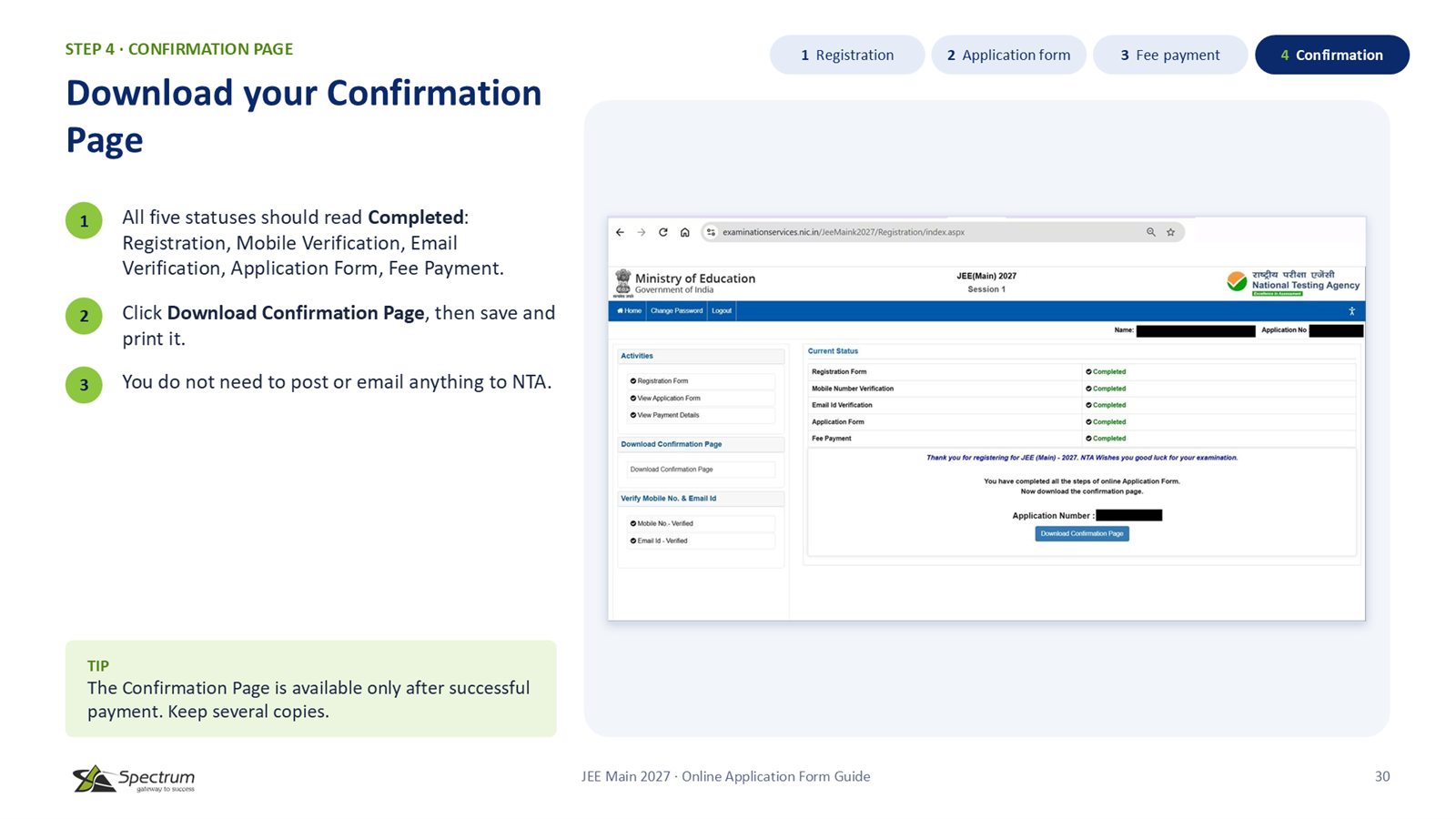Select the 3 Fee payment step pill

(1170, 55)
